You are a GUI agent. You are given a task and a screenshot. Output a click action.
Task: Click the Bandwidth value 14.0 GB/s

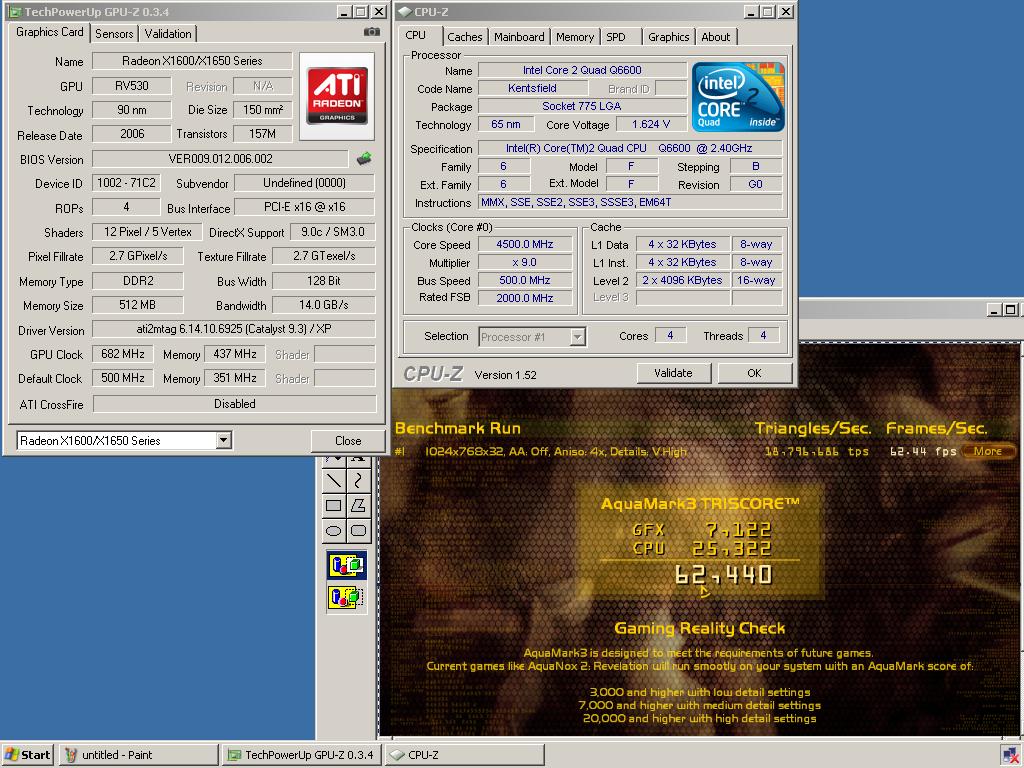[324, 305]
